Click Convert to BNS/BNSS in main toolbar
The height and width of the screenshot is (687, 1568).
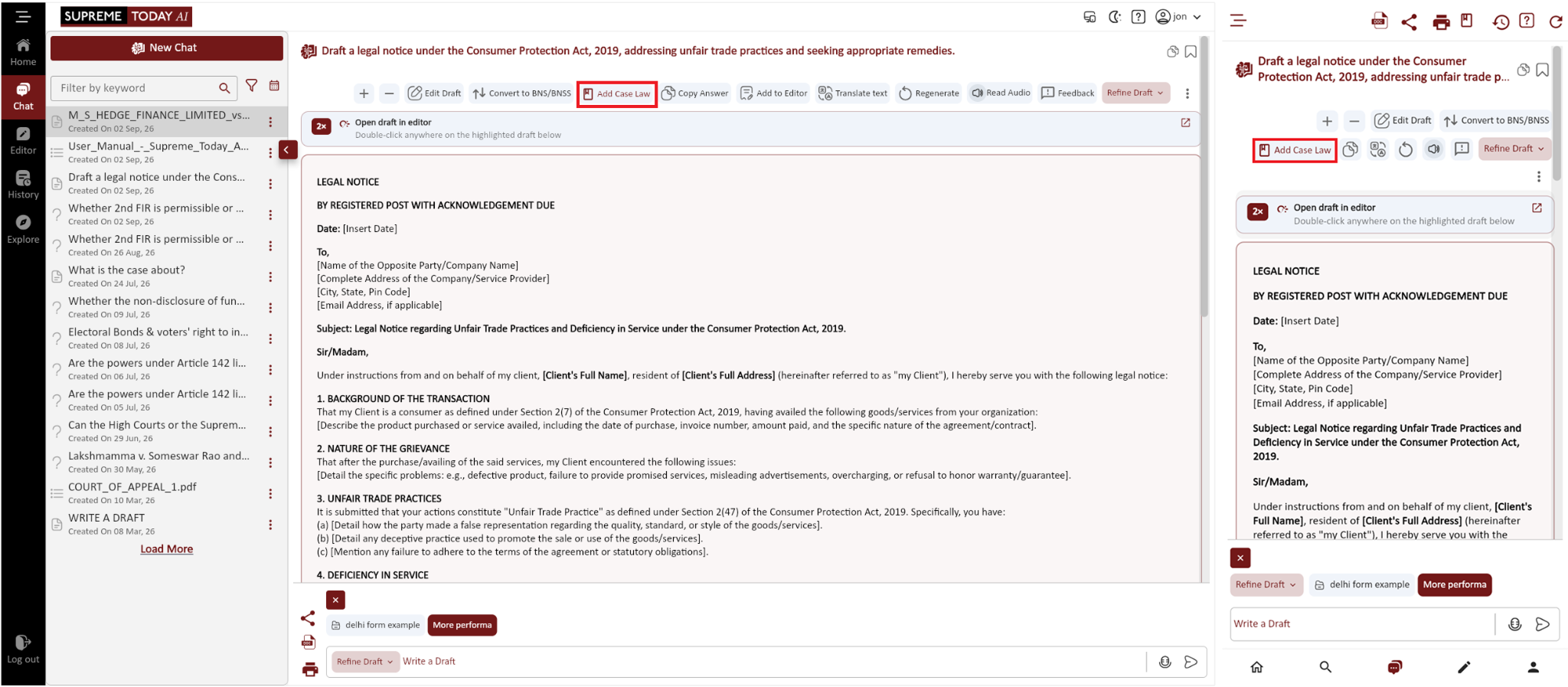coord(521,93)
